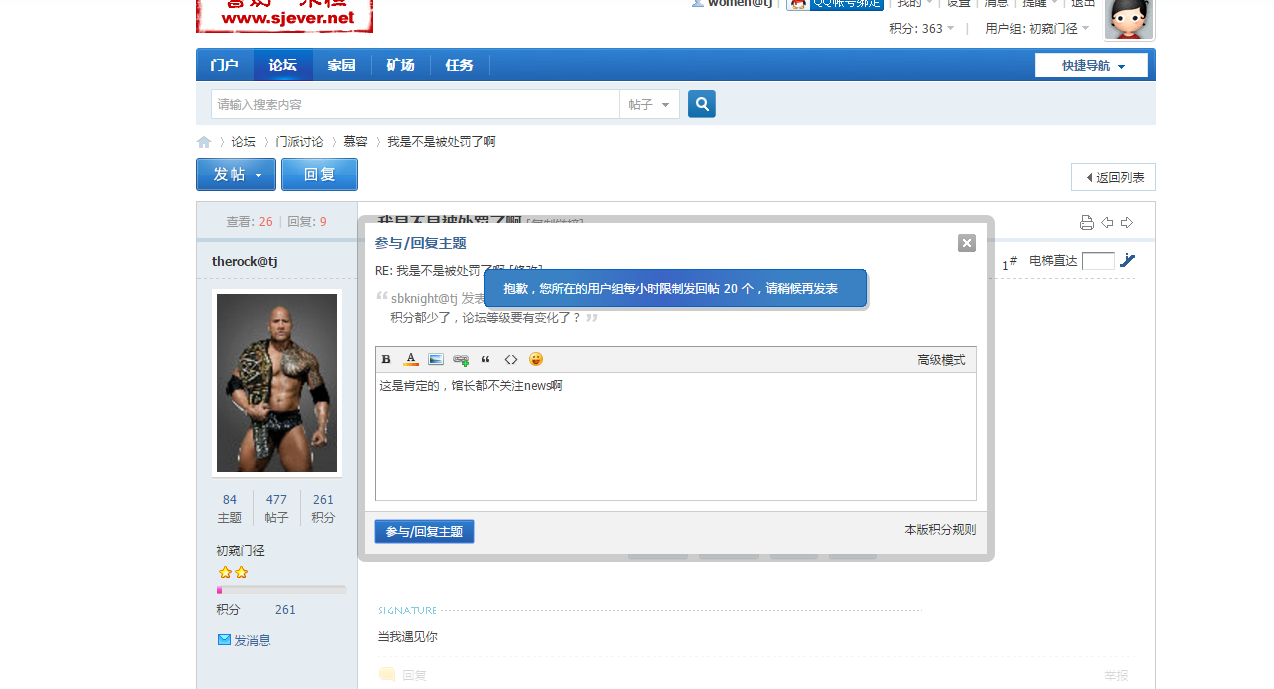
Task: Click the 设置 settings link
Action: [x=959, y=4]
